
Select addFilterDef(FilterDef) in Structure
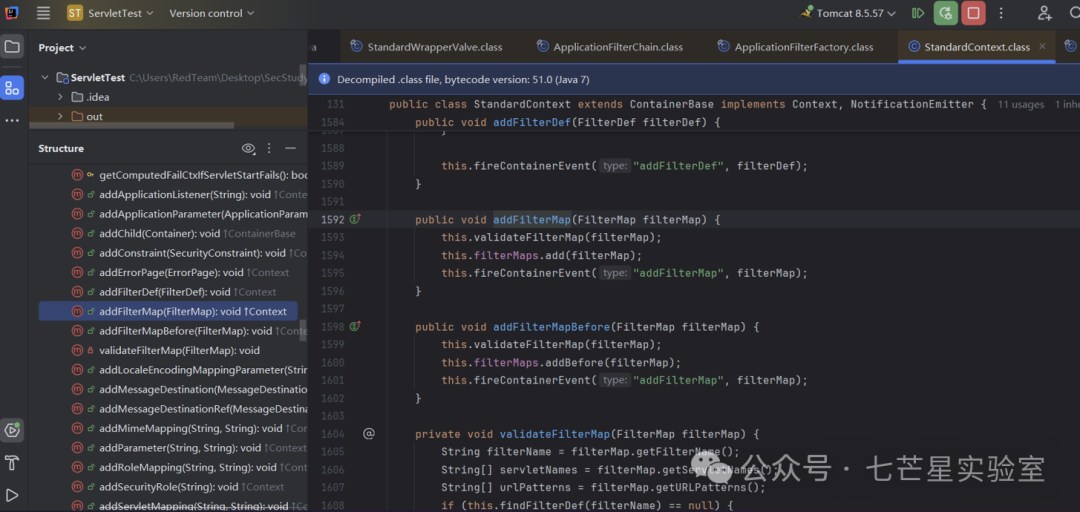174,291
